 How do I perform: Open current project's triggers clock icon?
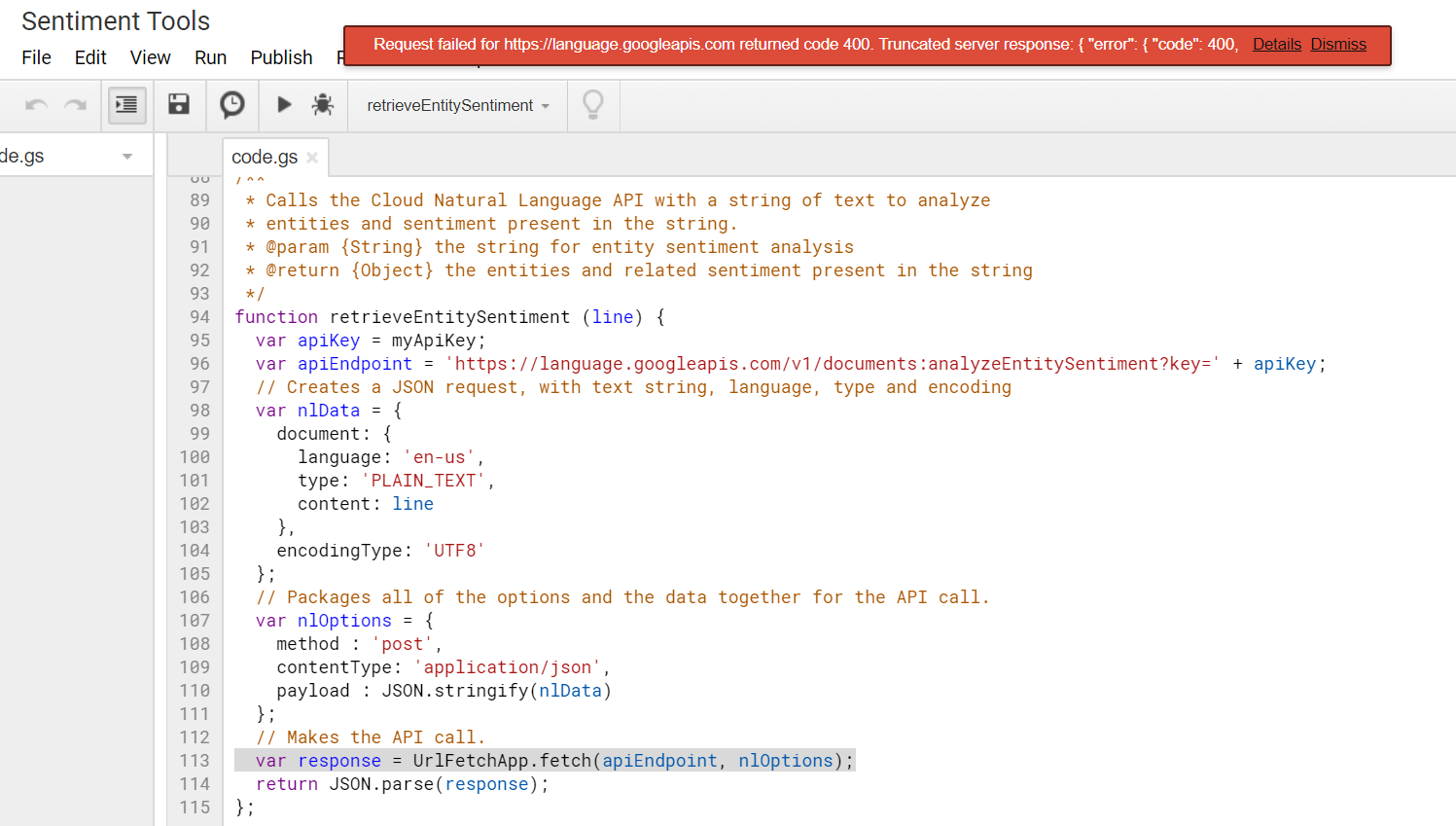232,104
